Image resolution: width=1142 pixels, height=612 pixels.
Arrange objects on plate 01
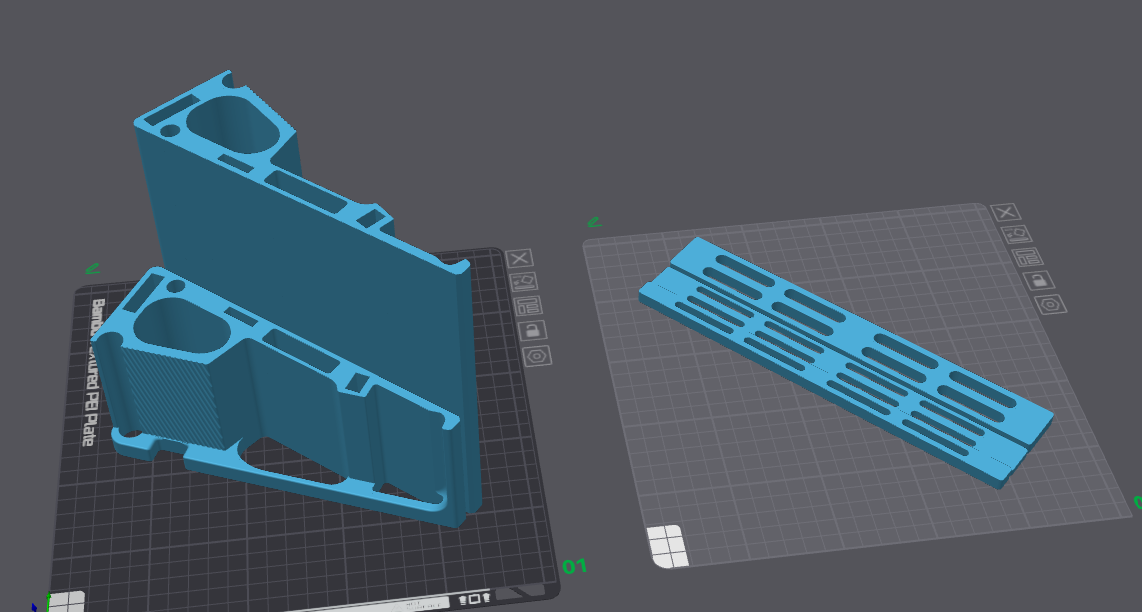click(528, 306)
